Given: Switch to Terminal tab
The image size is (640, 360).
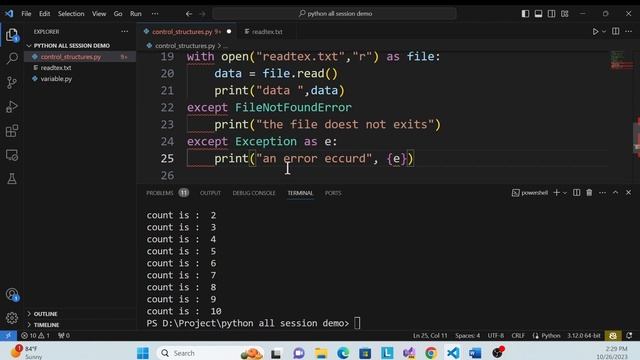Looking at the screenshot, I should click(300, 193).
